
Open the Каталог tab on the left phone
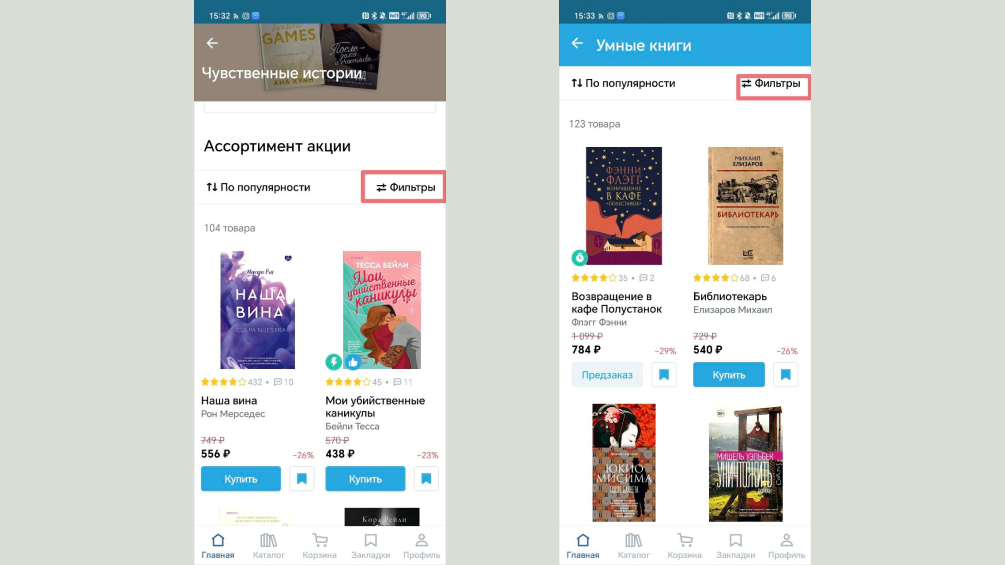click(x=269, y=546)
